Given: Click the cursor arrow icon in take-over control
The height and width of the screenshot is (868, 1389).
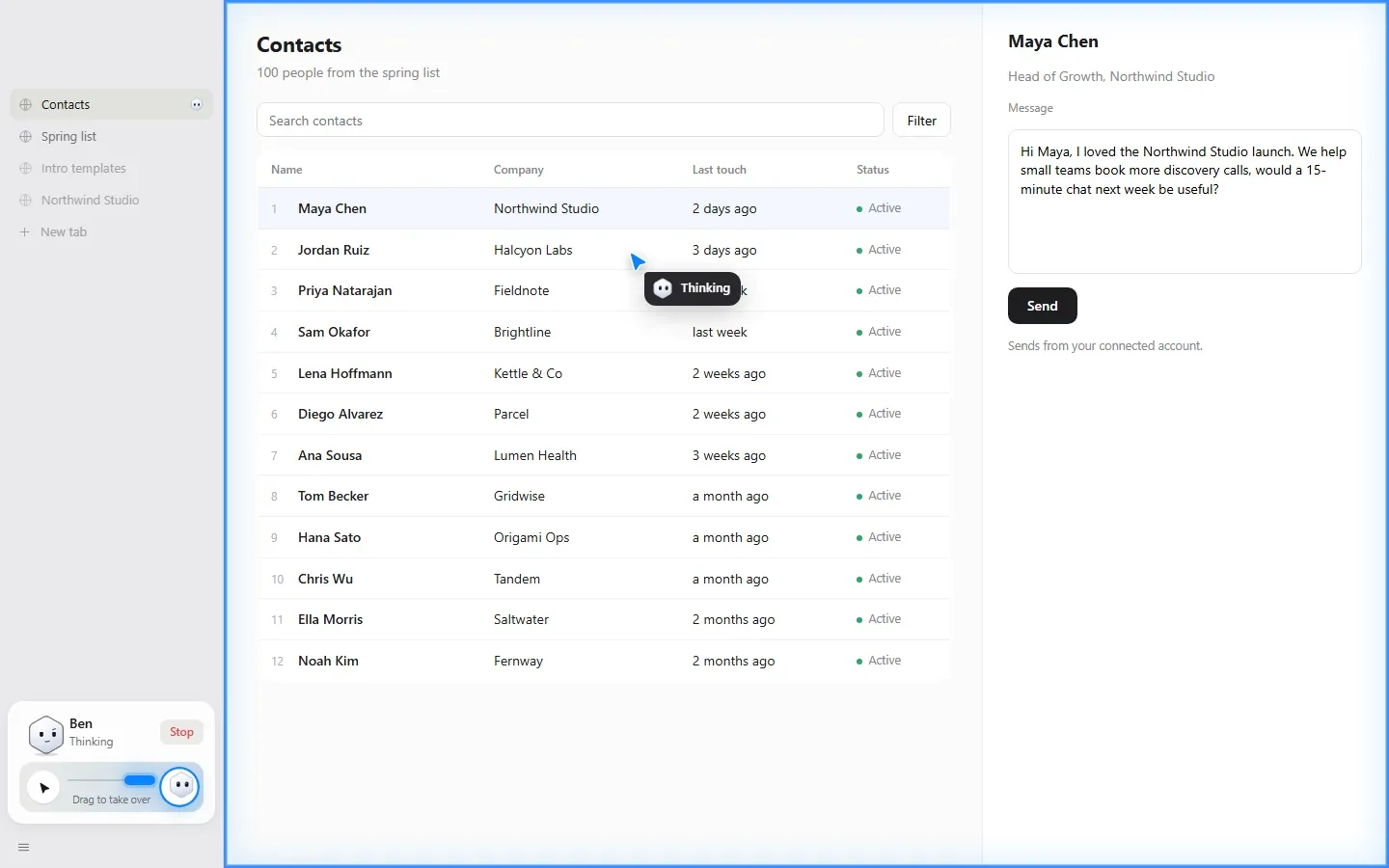Looking at the screenshot, I should [43, 788].
